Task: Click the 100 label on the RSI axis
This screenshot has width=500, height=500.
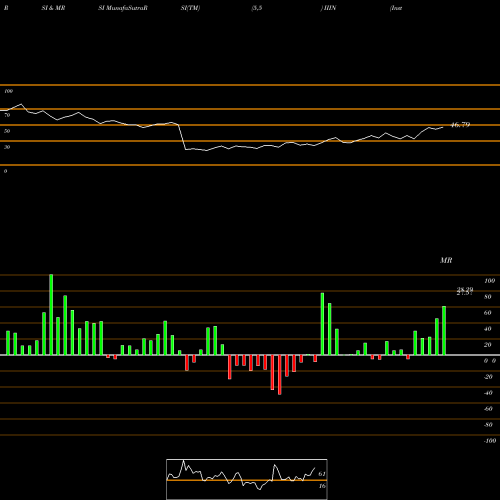Action: click(8, 91)
